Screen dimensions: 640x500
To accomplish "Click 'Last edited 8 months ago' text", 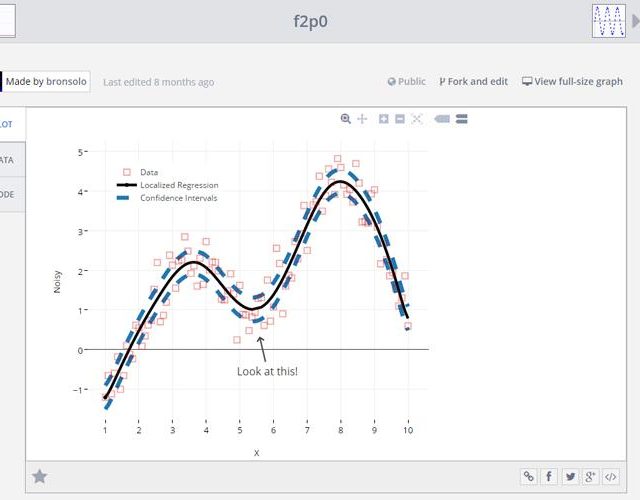I will (159, 82).
